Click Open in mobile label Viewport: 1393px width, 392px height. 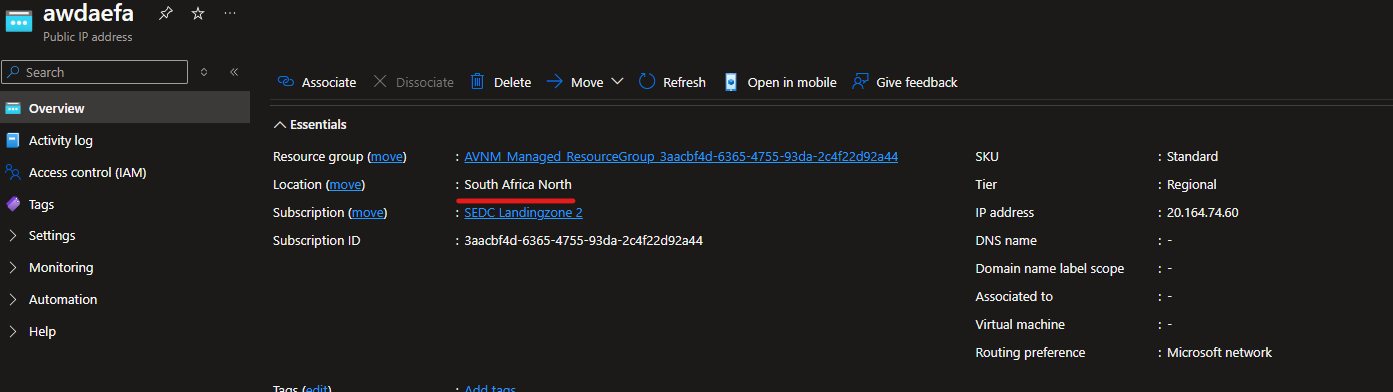point(792,83)
